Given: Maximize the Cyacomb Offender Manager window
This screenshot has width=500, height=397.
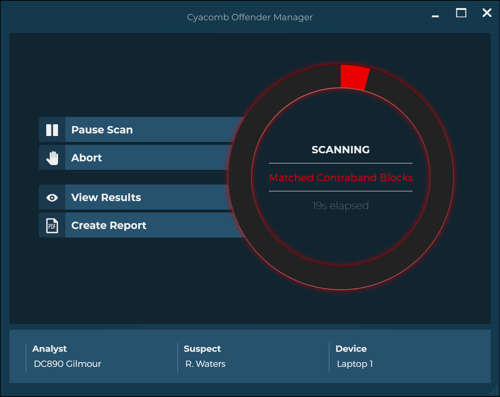Looking at the screenshot, I should [461, 13].
